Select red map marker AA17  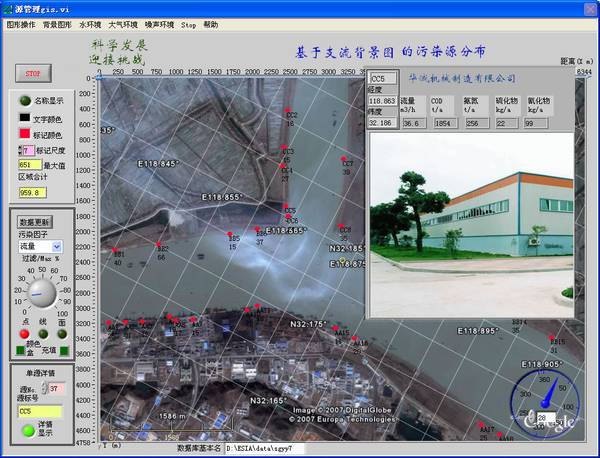(481, 424)
